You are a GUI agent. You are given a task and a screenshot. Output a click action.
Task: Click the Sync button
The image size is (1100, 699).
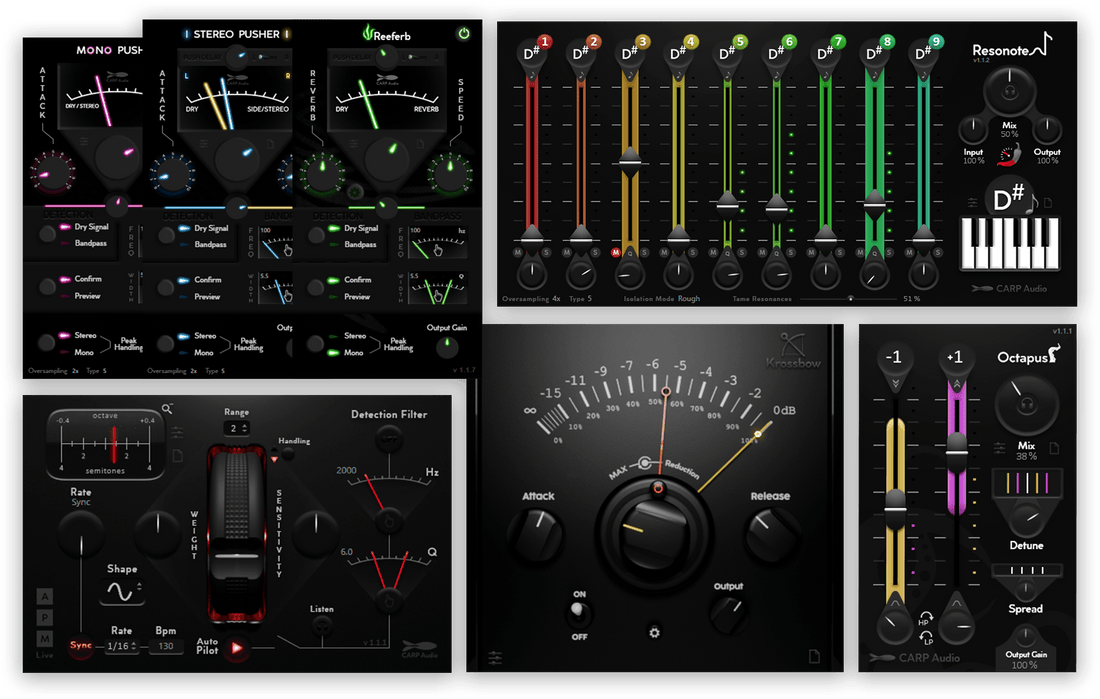click(x=80, y=646)
